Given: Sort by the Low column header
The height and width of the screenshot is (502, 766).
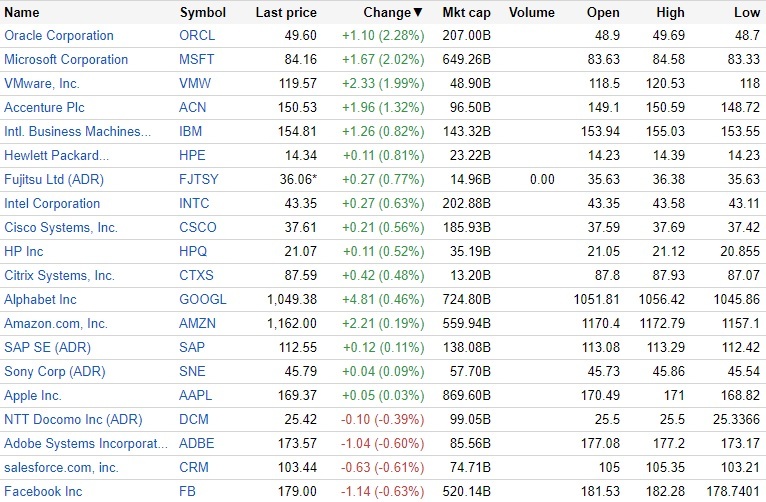Looking at the screenshot, I should point(747,13).
